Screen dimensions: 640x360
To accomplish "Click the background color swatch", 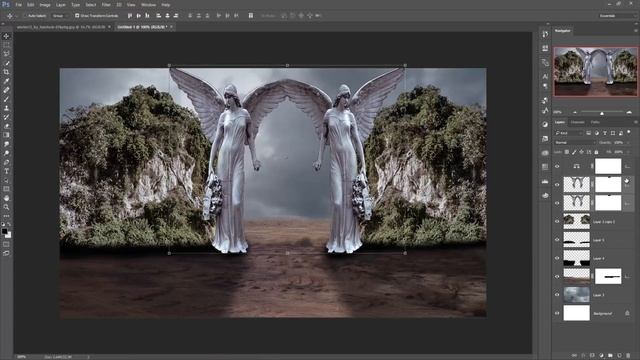I will coord(8,235).
